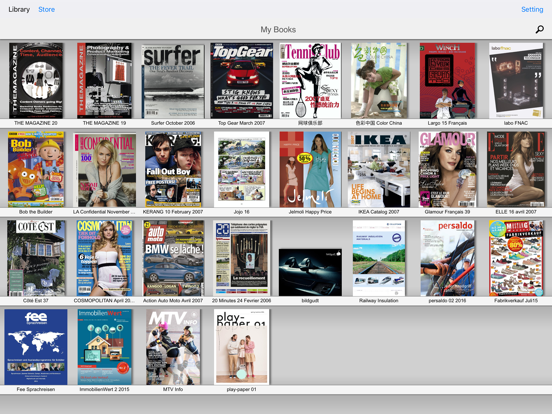The height and width of the screenshot is (414, 552).
Task: Open the labo FNAC cover
Action: point(516,81)
